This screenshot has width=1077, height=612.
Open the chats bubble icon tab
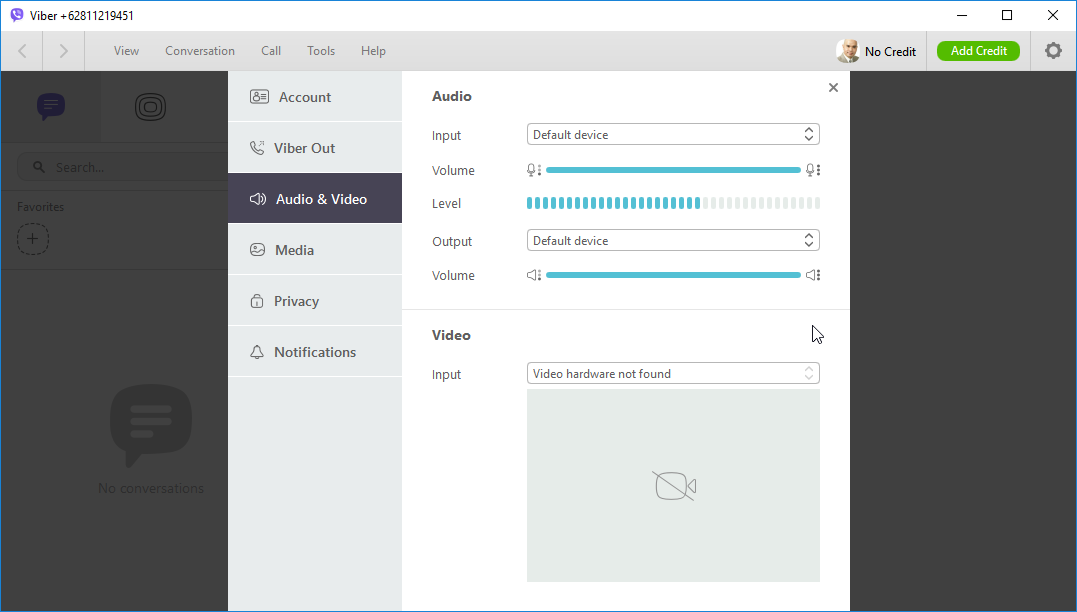(x=51, y=106)
